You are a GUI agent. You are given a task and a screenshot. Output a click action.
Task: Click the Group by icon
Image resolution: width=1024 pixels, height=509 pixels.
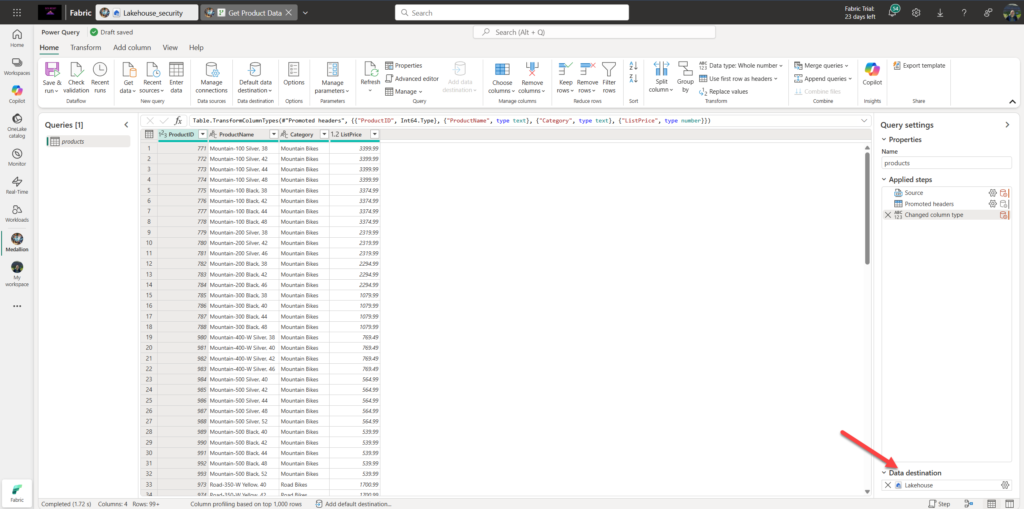tap(685, 70)
